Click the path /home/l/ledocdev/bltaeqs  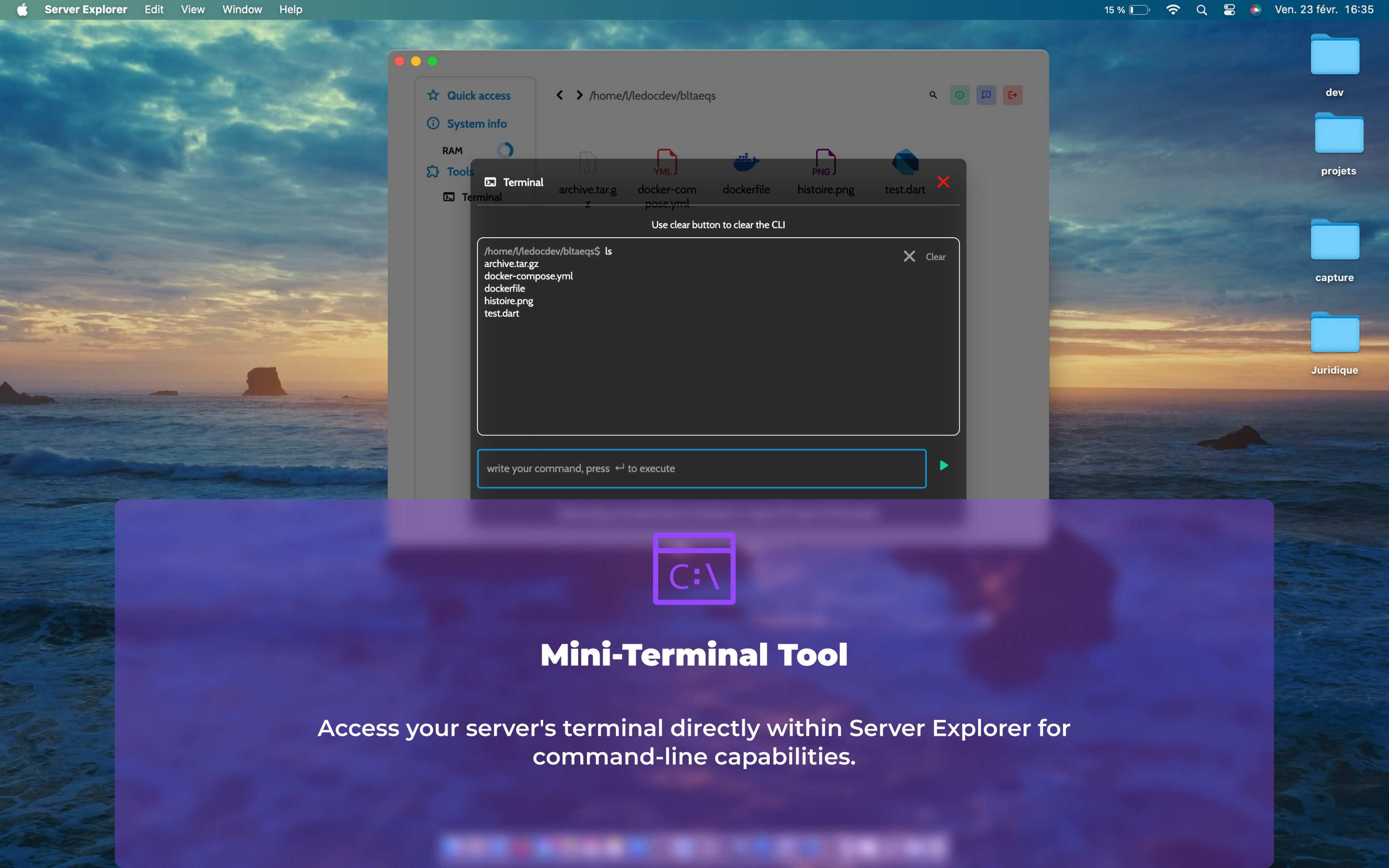pos(652,95)
